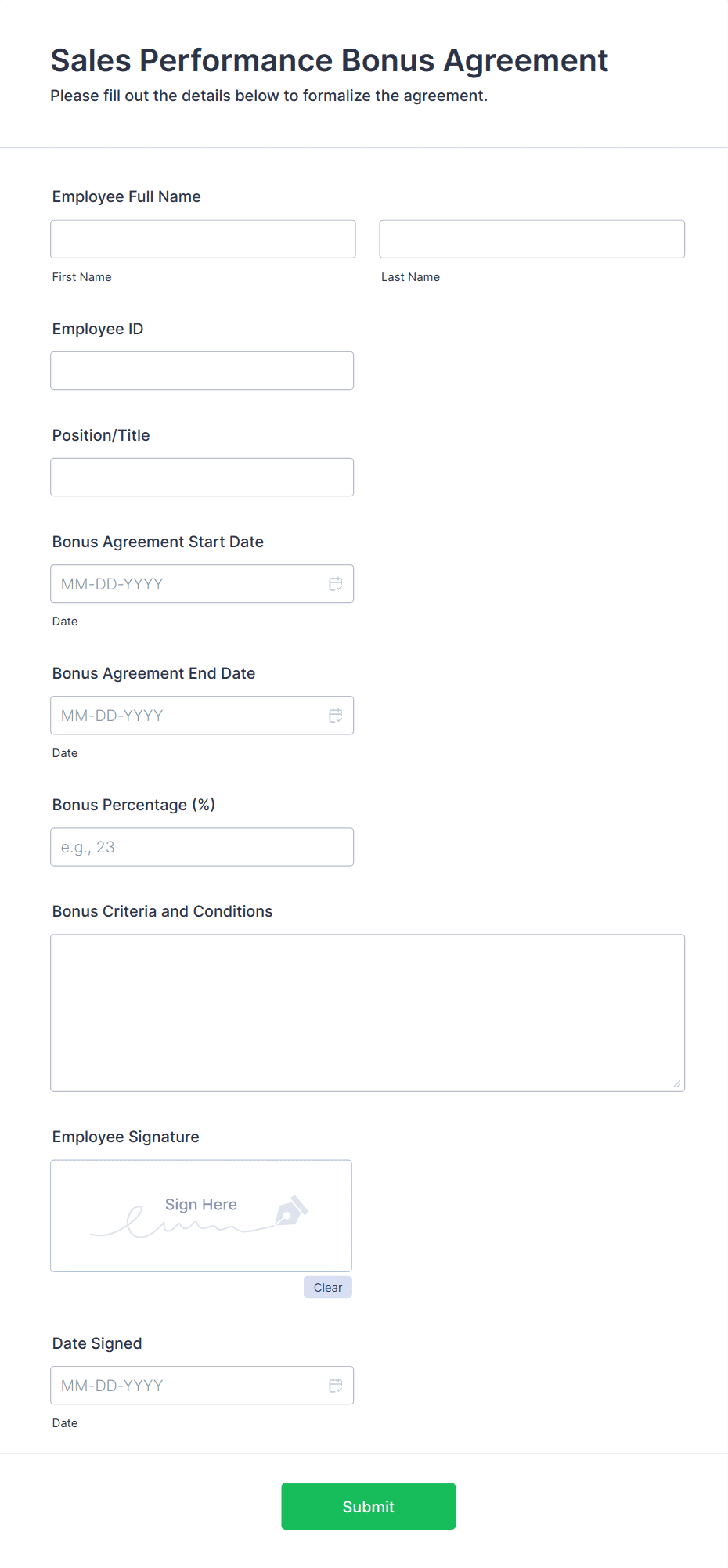Click the Date label under Date Signed
The height and width of the screenshot is (1568, 728).
65,1422
